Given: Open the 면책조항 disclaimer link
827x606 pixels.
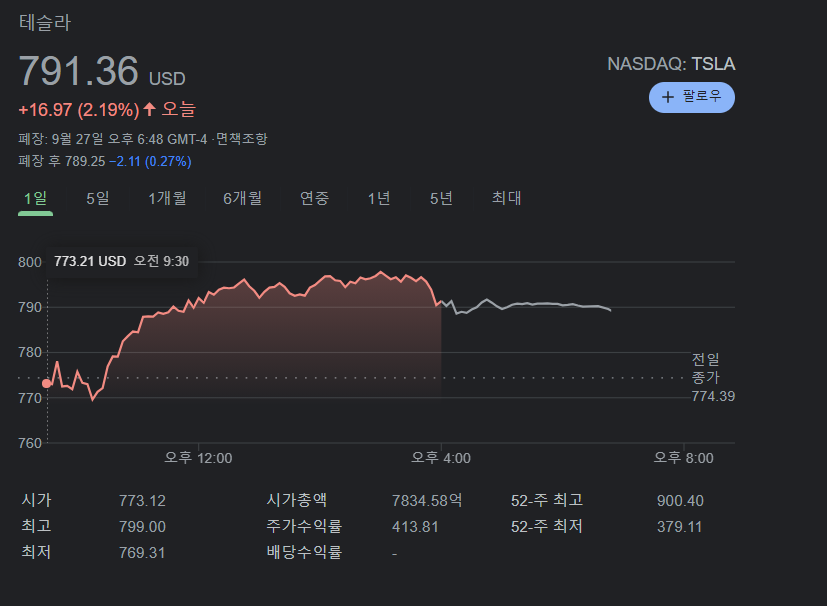Looking at the screenshot, I should (242, 139).
